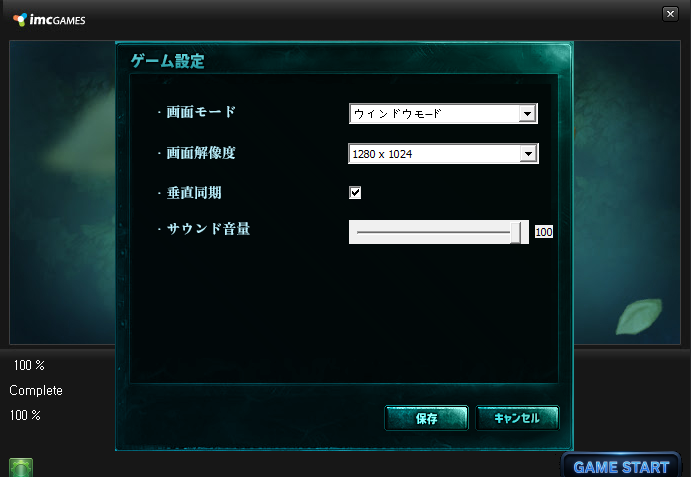This screenshot has width=691, height=477.
Task: Select the ウインドウモード combo box field
Action: pos(443,114)
